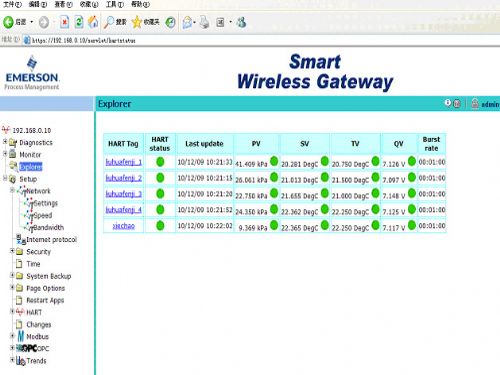Open the luhuafenji_2 HART tag link

coord(124,178)
